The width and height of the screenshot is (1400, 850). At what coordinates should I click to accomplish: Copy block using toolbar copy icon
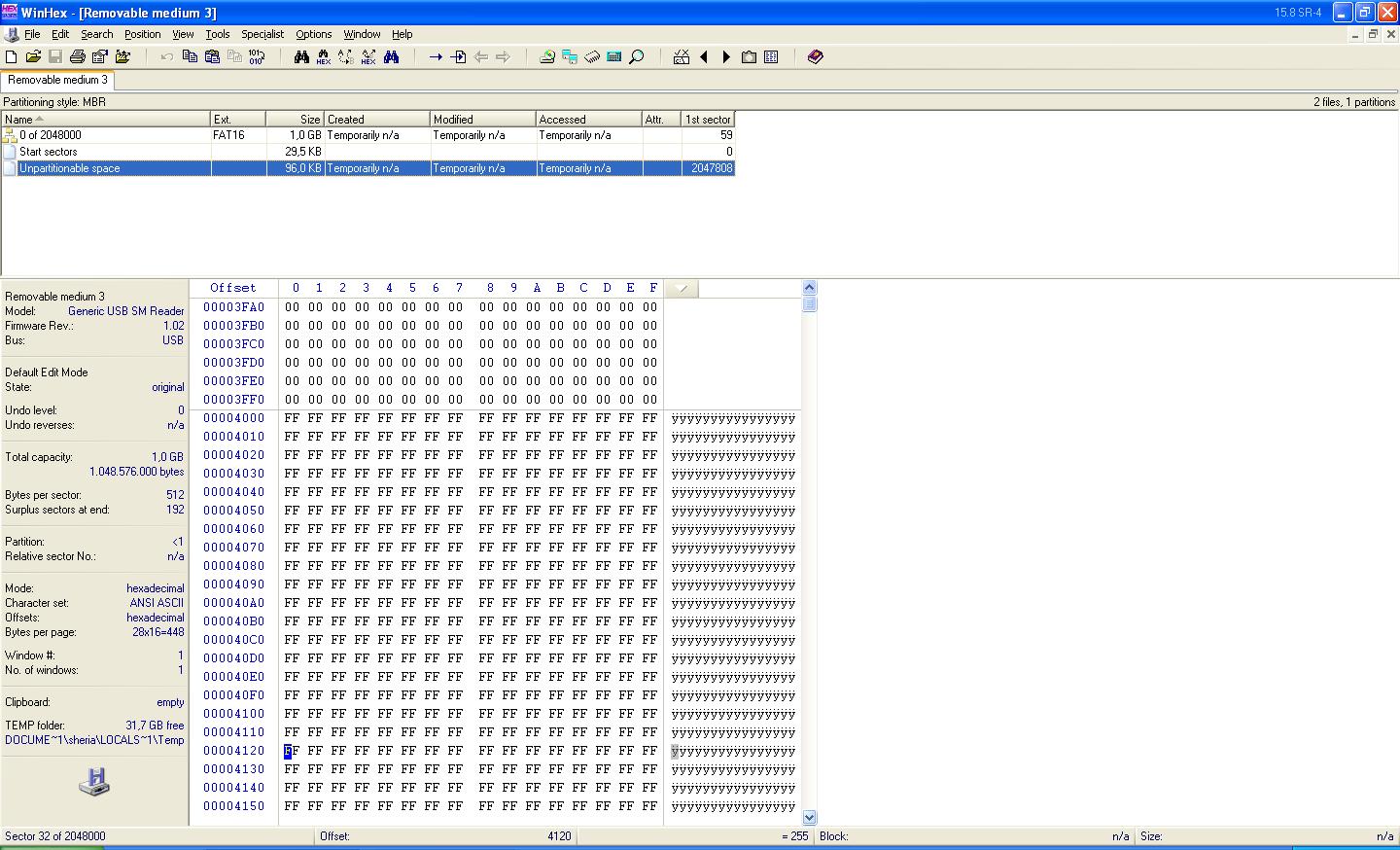[x=190, y=57]
